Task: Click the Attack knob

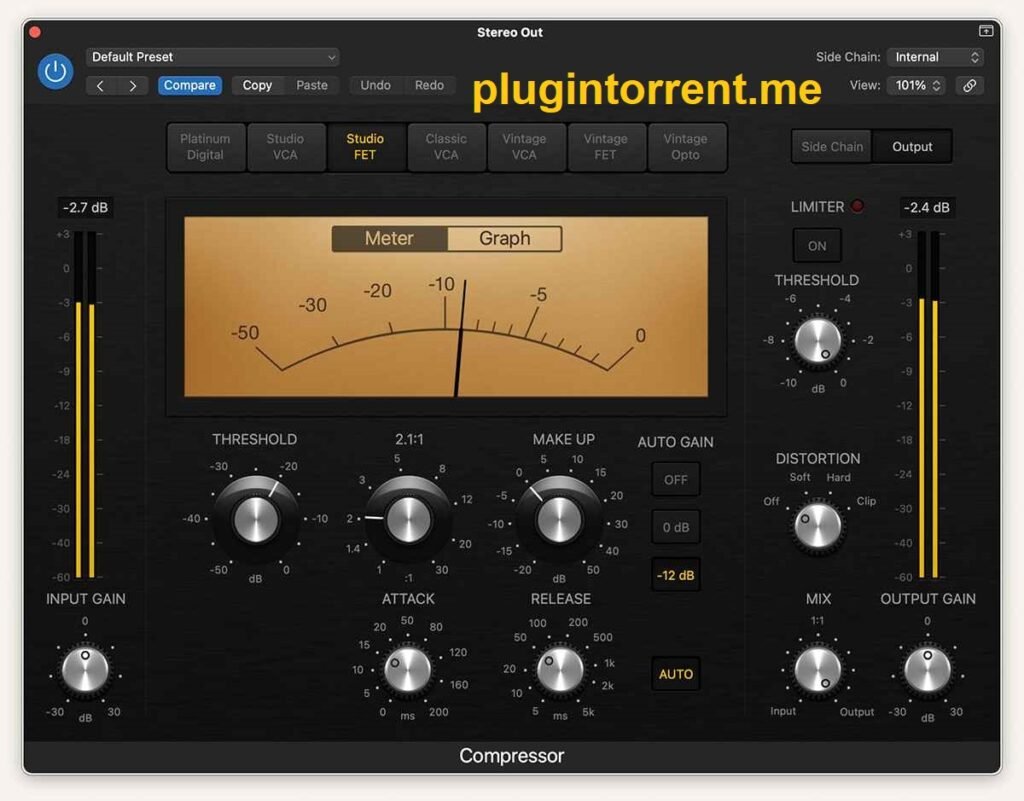Action: [x=408, y=669]
